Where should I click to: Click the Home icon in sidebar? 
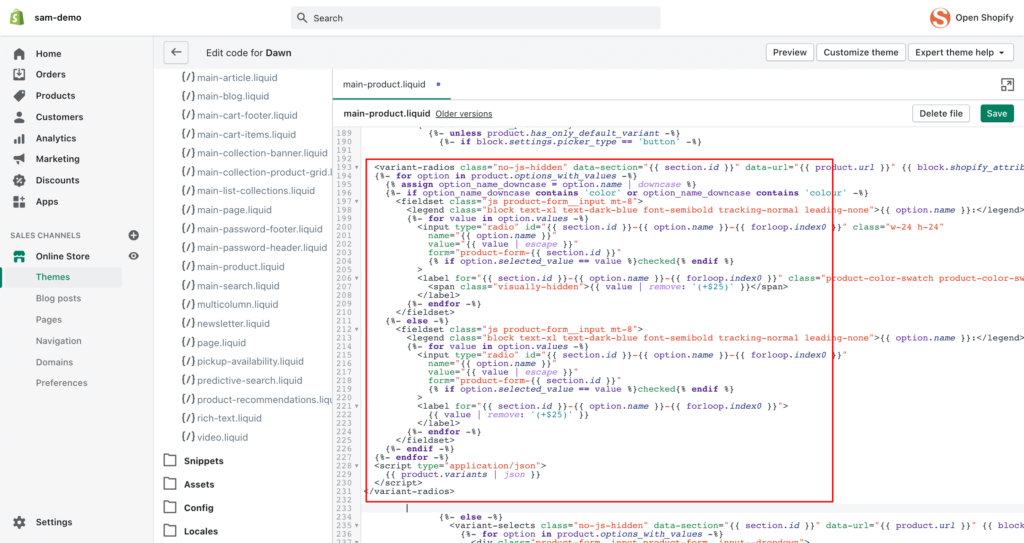coord(19,54)
